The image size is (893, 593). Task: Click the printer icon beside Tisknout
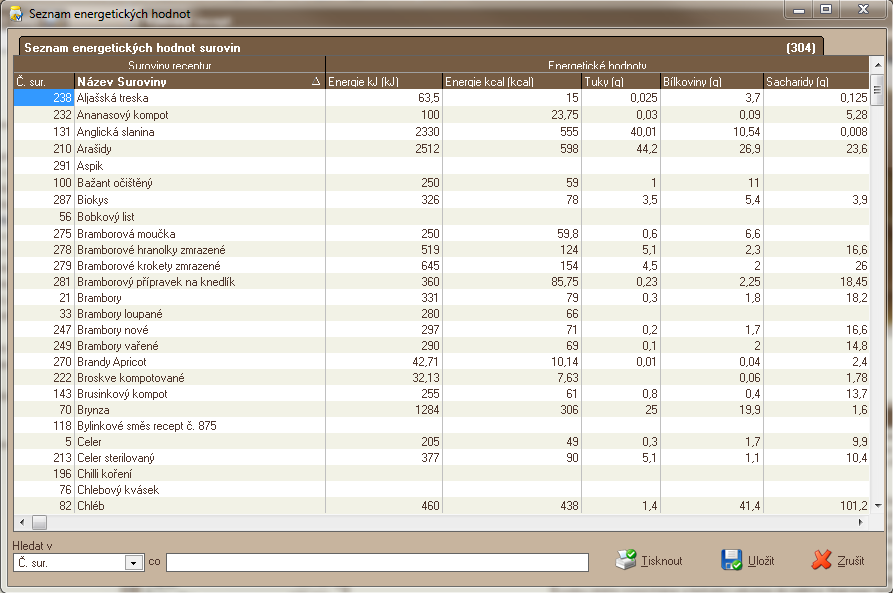pyautogui.click(x=625, y=560)
